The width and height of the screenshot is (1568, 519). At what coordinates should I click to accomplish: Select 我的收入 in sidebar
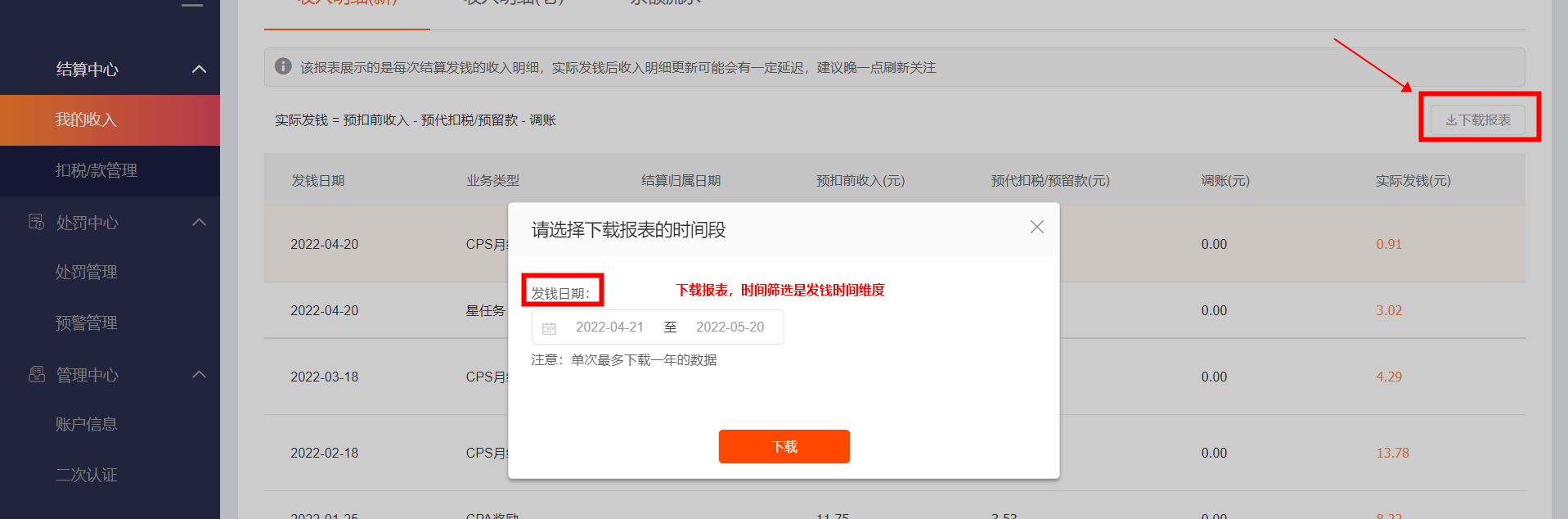pos(110,120)
